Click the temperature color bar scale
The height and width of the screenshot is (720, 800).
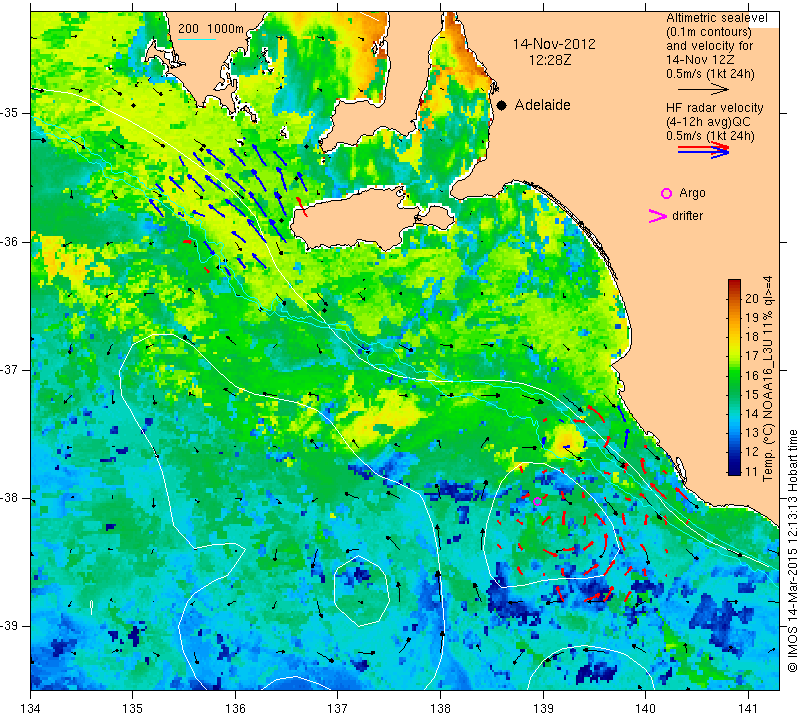coord(734,377)
